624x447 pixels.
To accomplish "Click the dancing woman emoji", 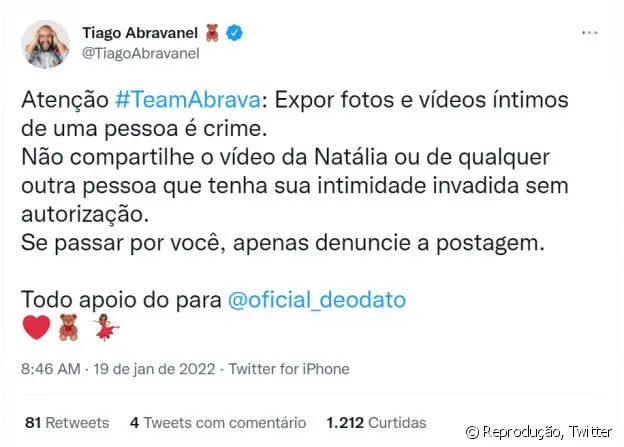I will [x=105, y=327].
